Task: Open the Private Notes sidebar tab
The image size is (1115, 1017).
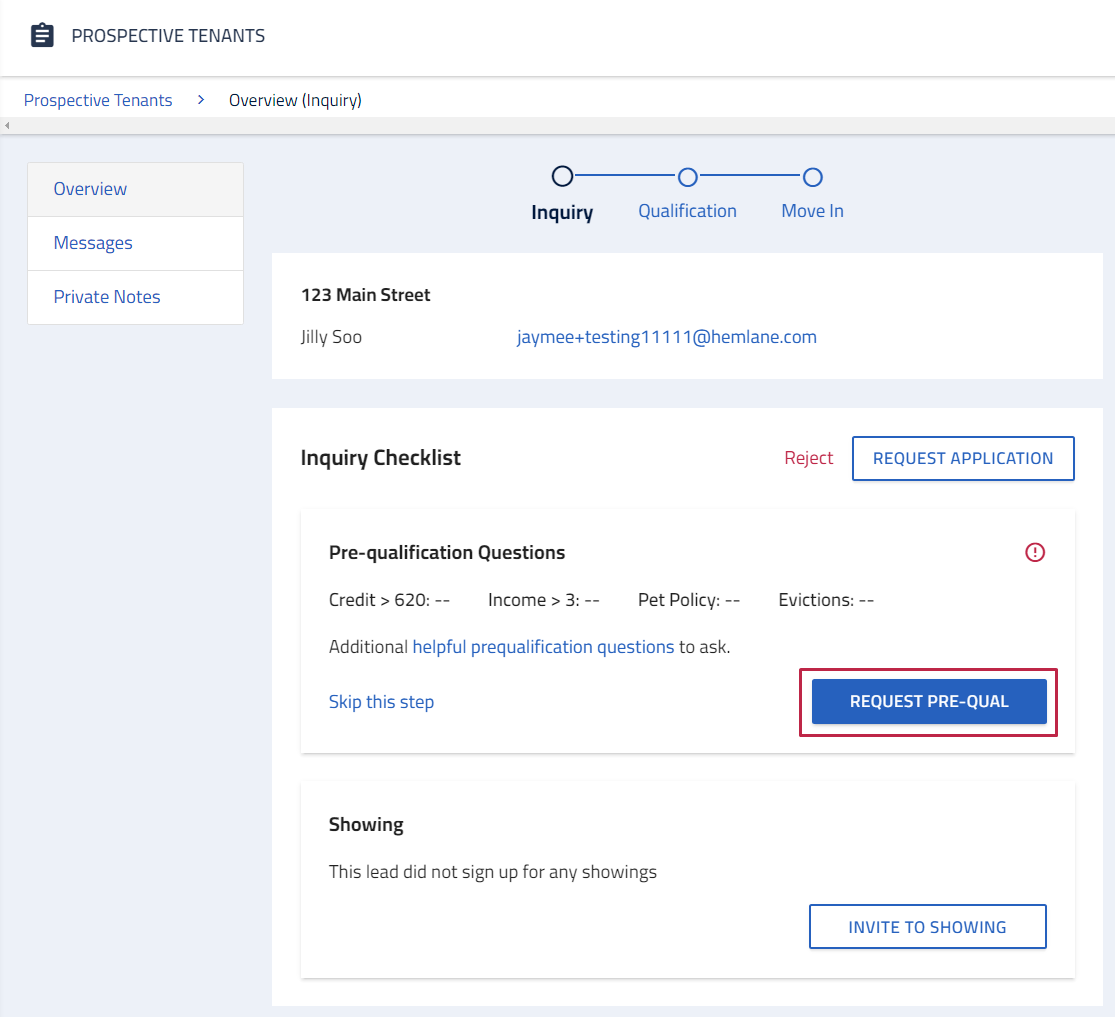Action: coord(107,297)
